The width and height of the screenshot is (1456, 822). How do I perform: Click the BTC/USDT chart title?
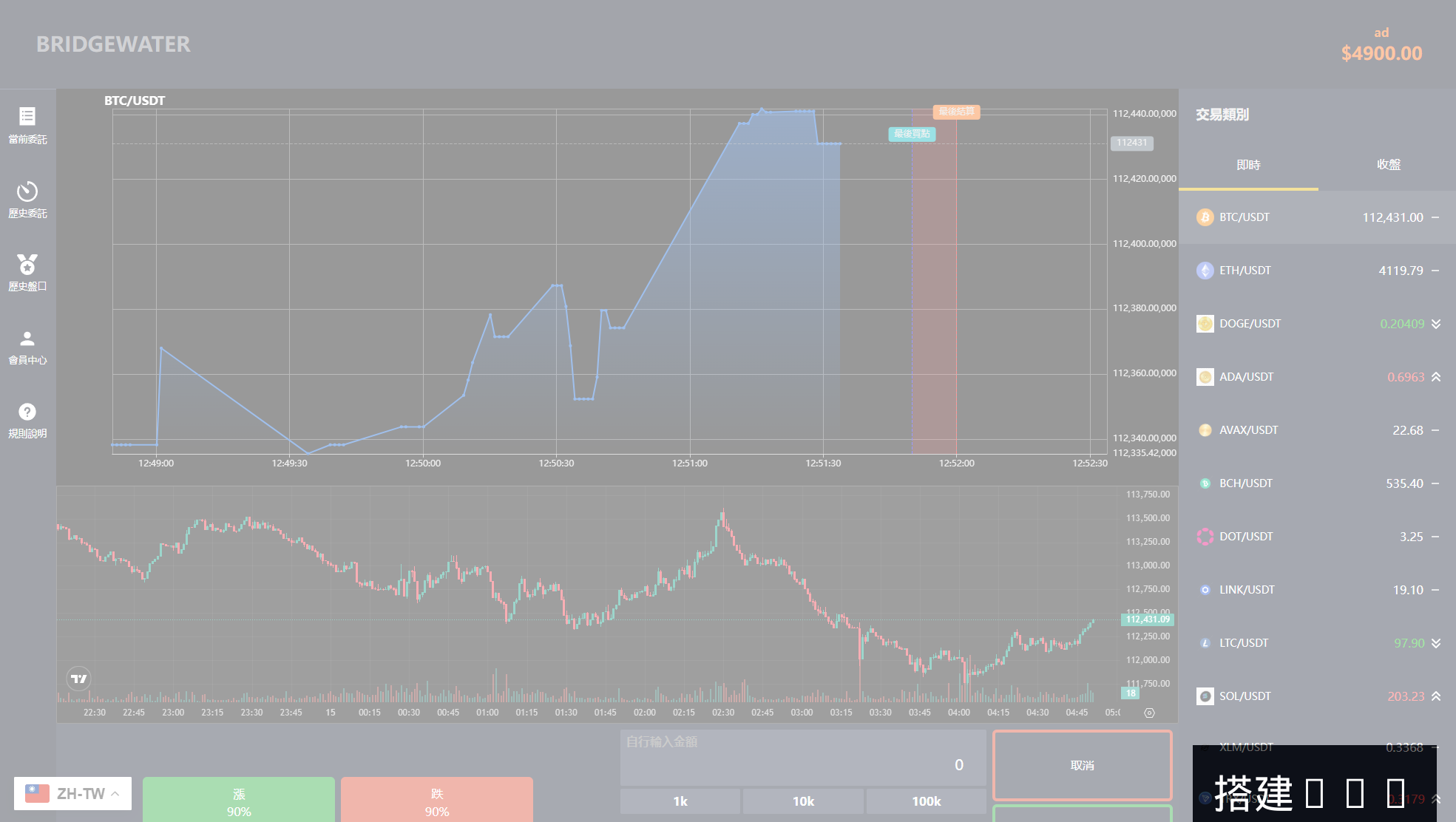[135, 101]
